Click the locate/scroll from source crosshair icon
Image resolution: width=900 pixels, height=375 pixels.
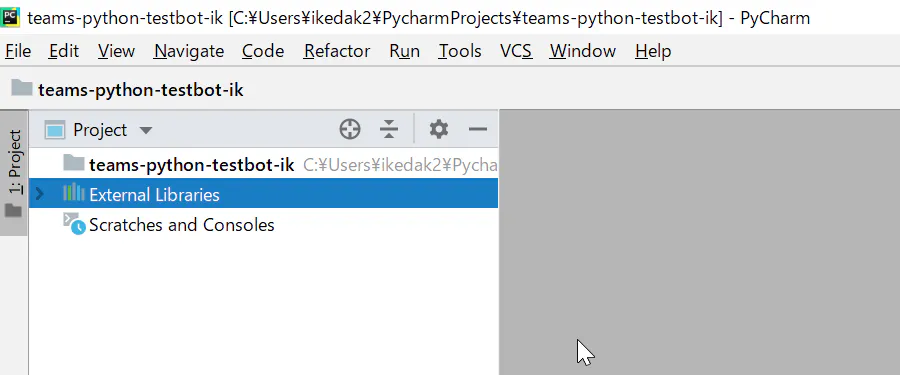tap(350, 130)
